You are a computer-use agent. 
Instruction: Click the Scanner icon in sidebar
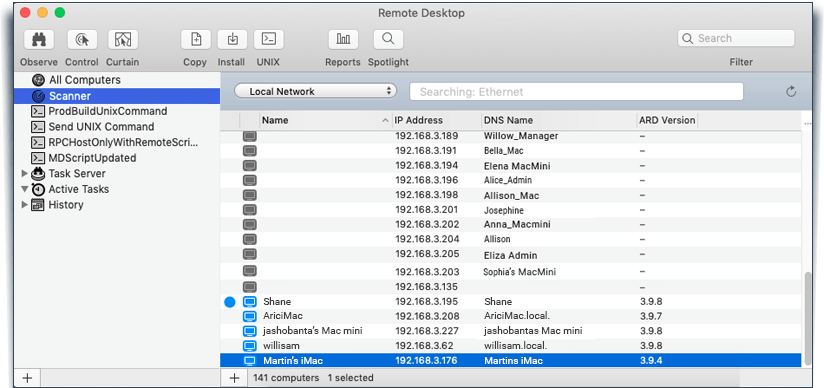point(38,96)
